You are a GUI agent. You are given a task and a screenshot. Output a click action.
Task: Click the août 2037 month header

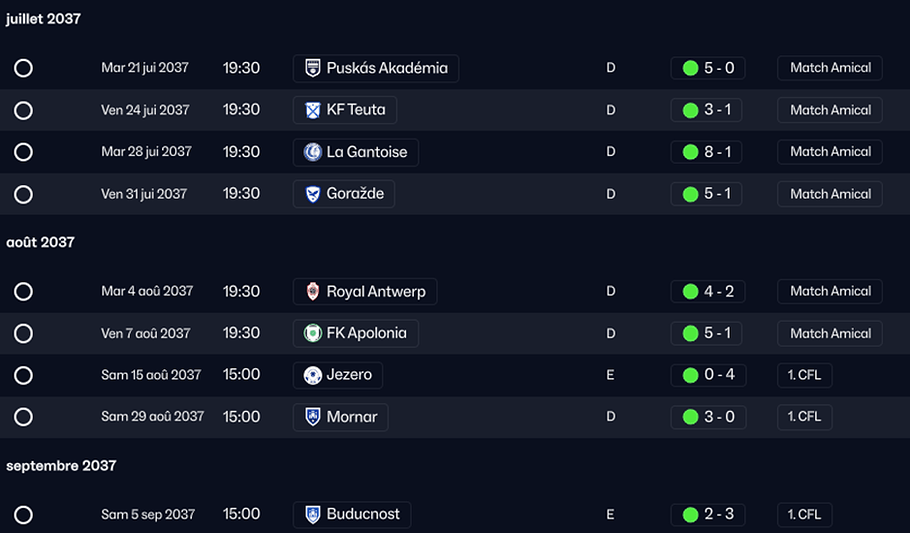tap(40, 242)
